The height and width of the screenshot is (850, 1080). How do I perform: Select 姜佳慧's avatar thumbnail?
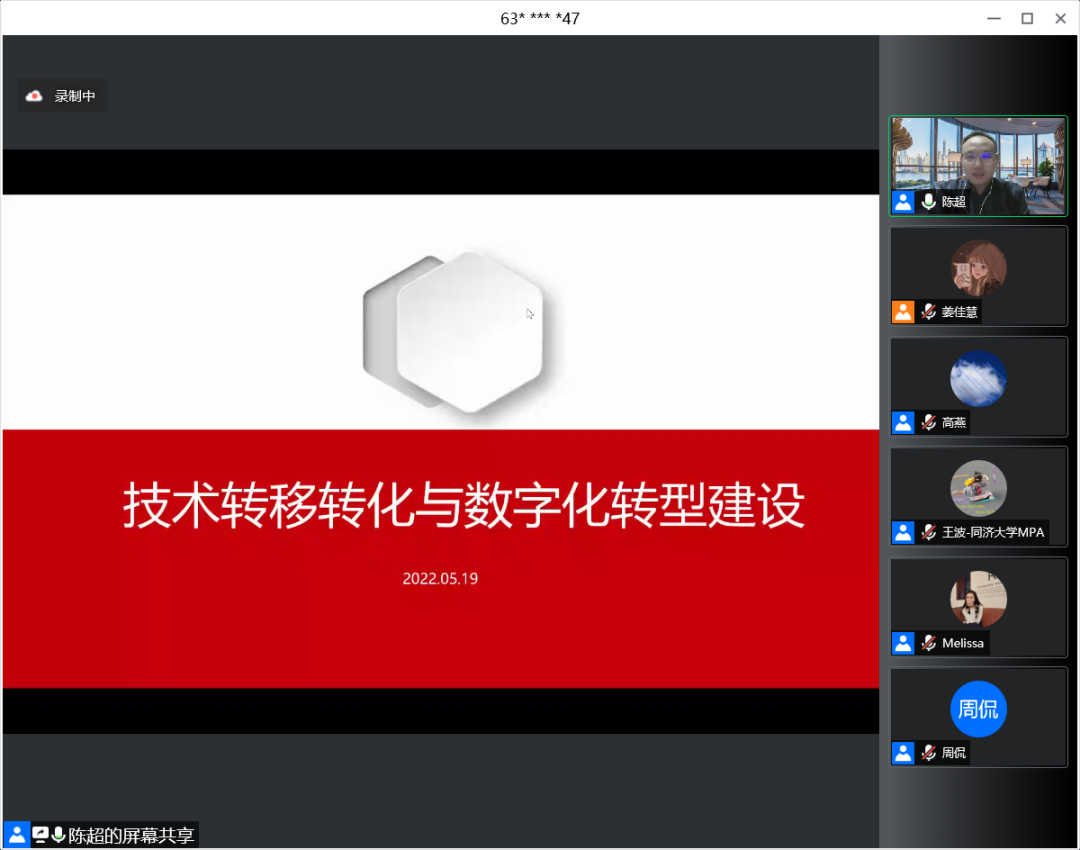[x=978, y=270]
